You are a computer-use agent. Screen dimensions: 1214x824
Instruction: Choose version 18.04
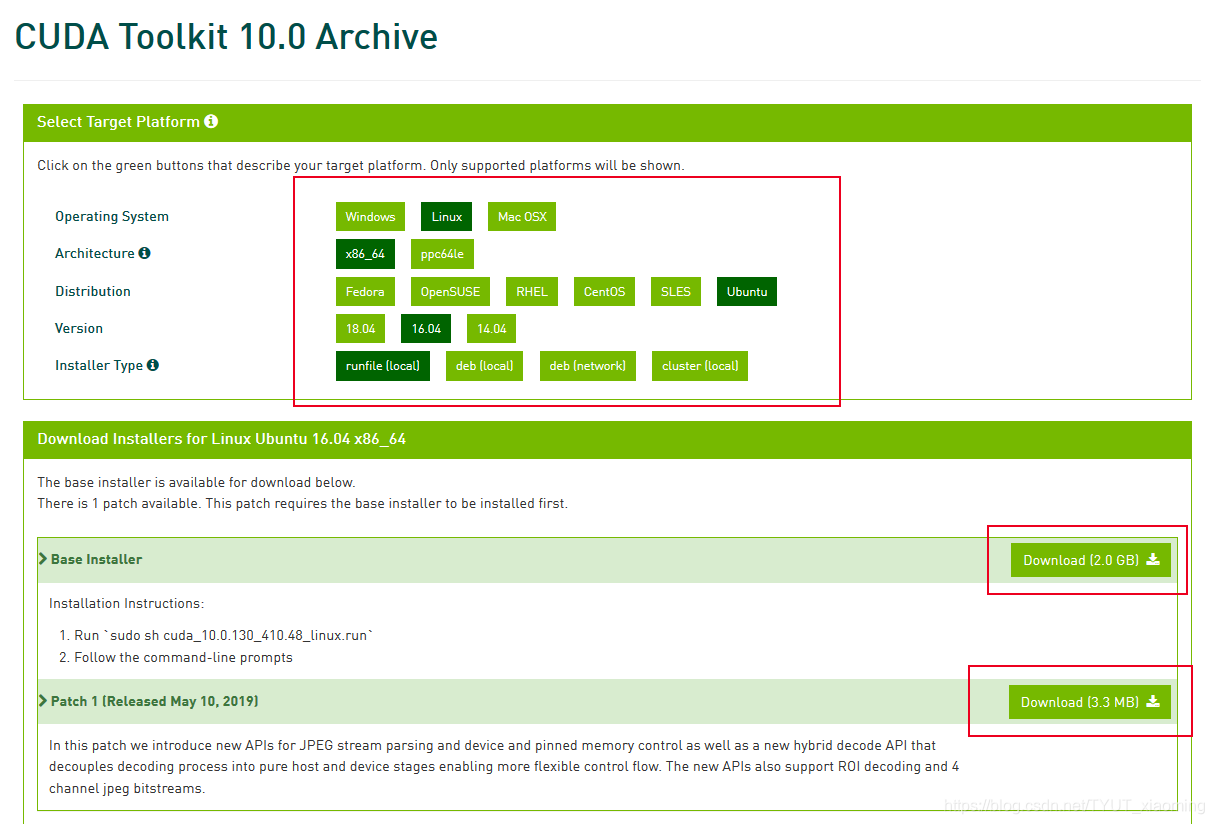click(x=360, y=329)
